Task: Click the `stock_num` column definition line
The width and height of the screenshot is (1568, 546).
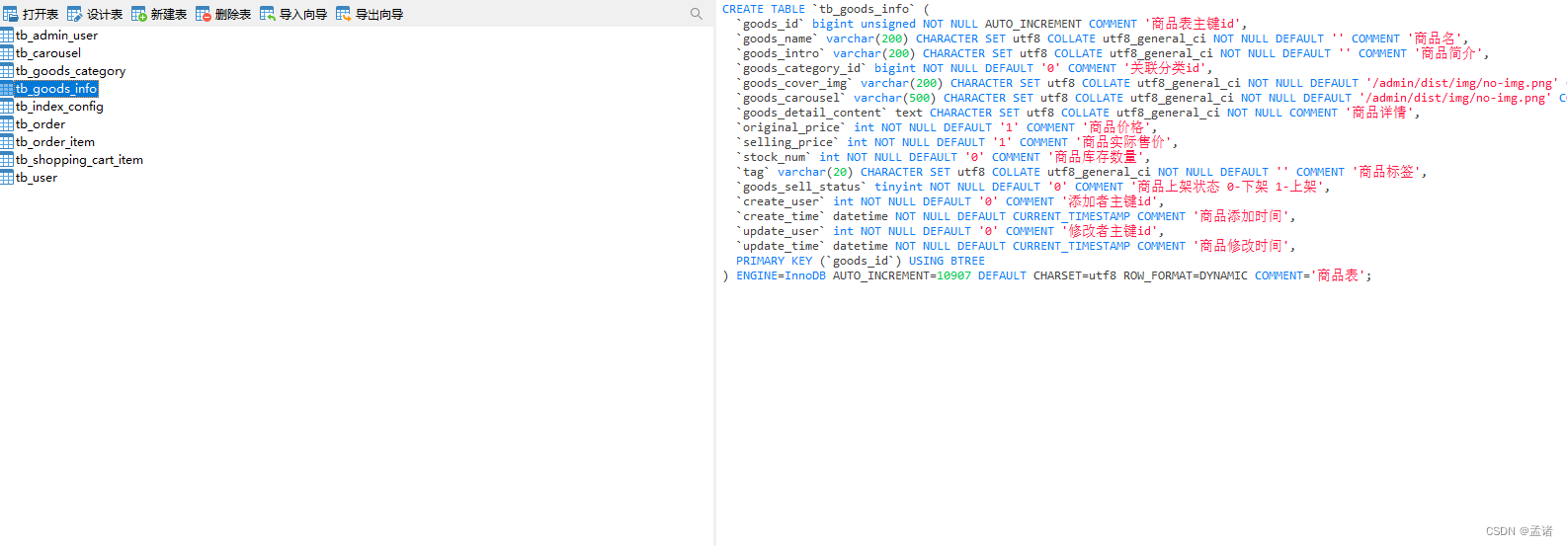Action: [944, 157]
